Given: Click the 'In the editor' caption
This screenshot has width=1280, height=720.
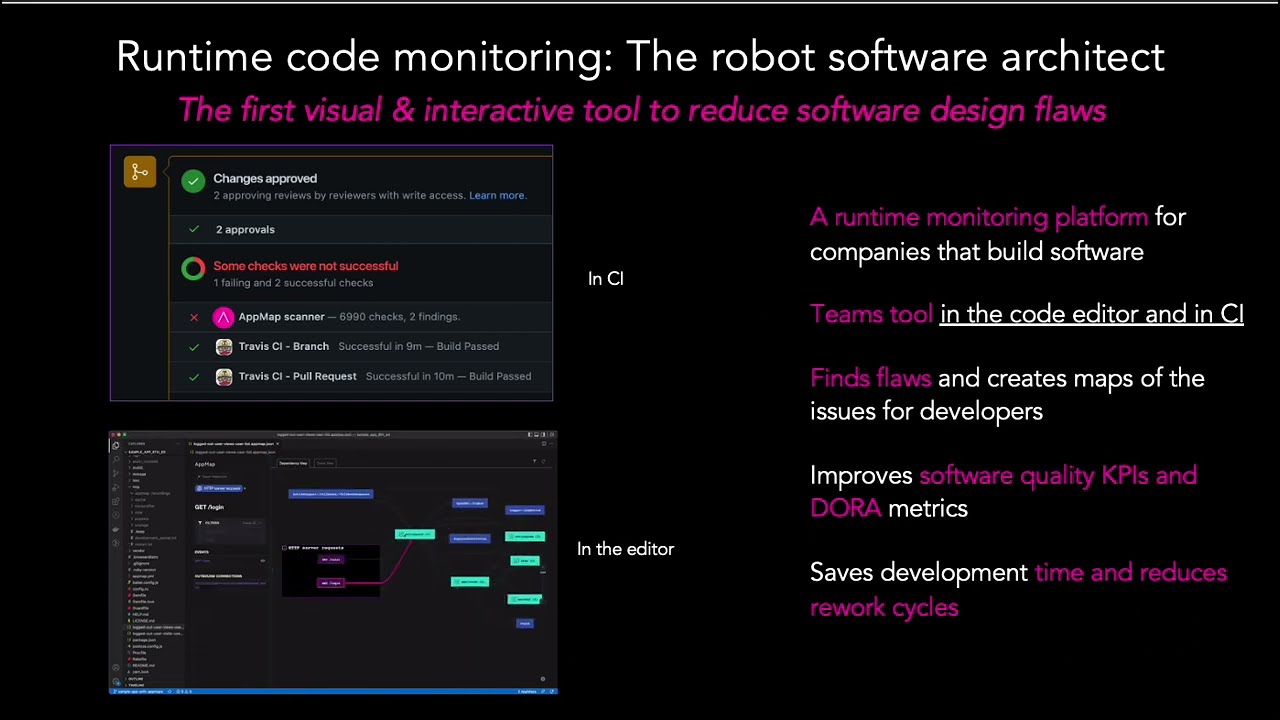Looking at the screenshot, I should coord(626,549).
